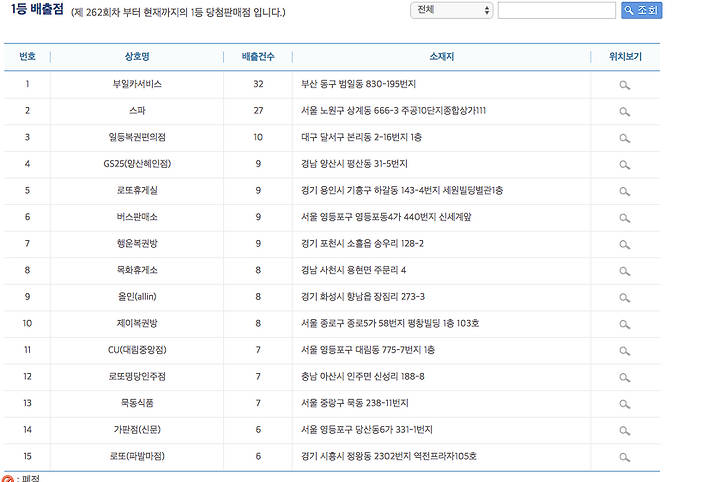This screenshot has height=482, width=720.
Task: Click win count 27 for 스파
Action: [258, 111]
